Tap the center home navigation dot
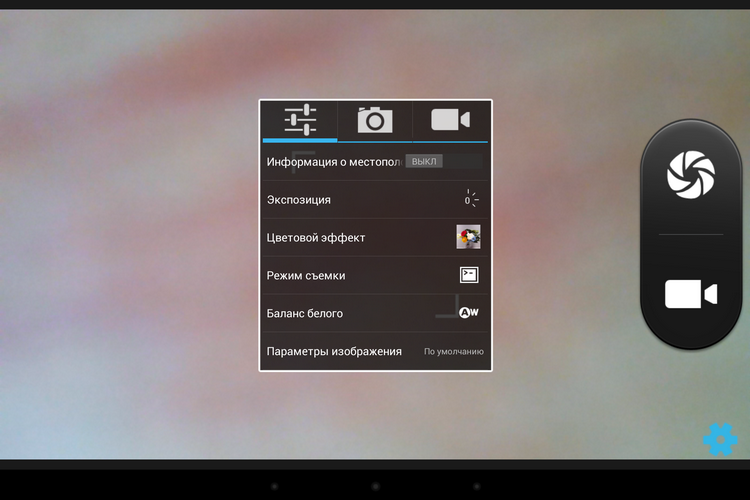This screenshot has height=500, width=750. [x=375, y=486]
